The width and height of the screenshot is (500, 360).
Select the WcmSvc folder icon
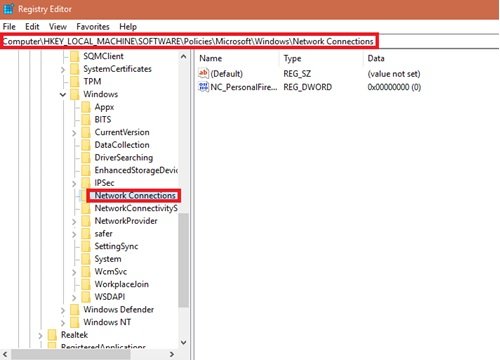(86, 272)
